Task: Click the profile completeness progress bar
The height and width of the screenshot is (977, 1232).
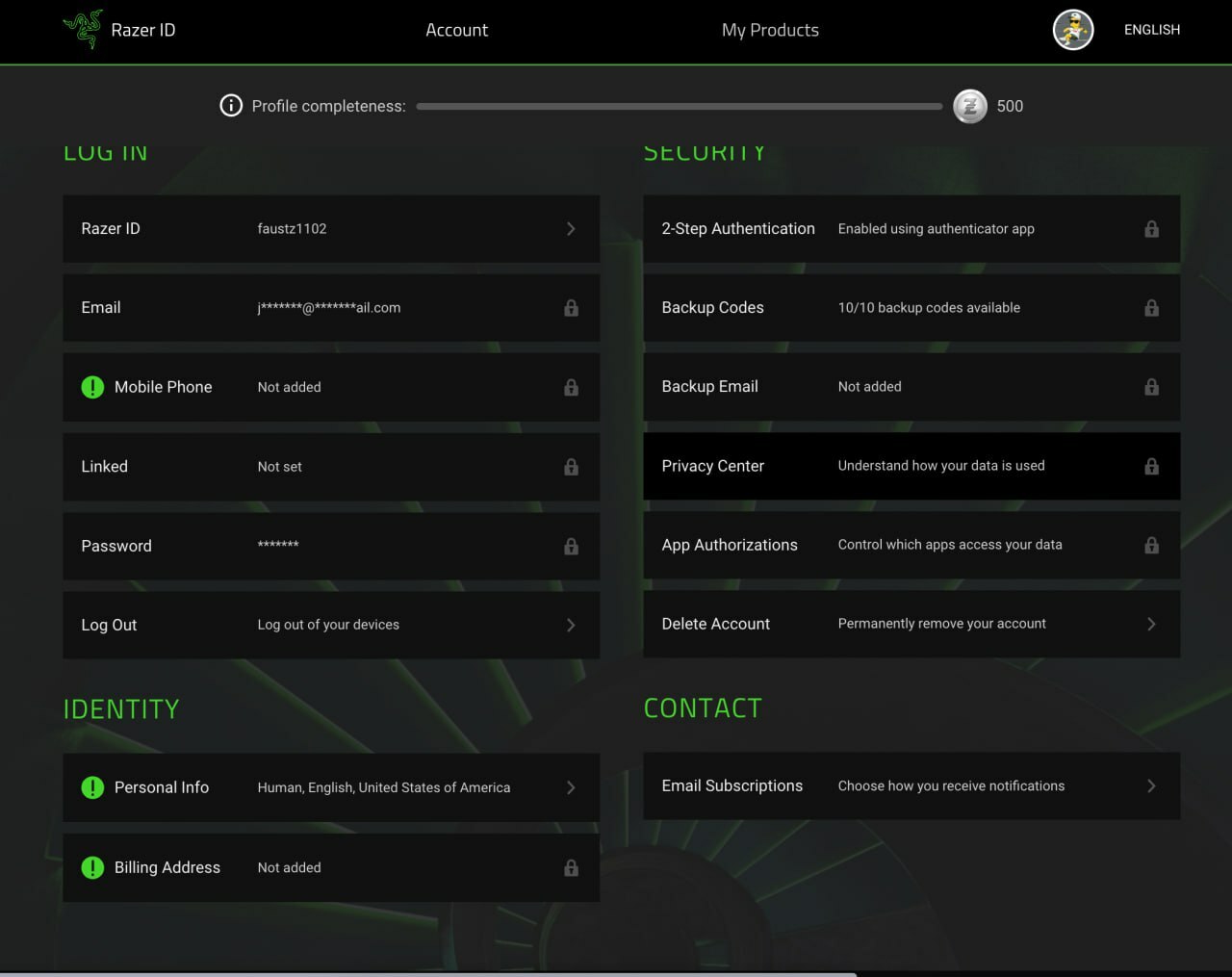Action: [680, 106]
